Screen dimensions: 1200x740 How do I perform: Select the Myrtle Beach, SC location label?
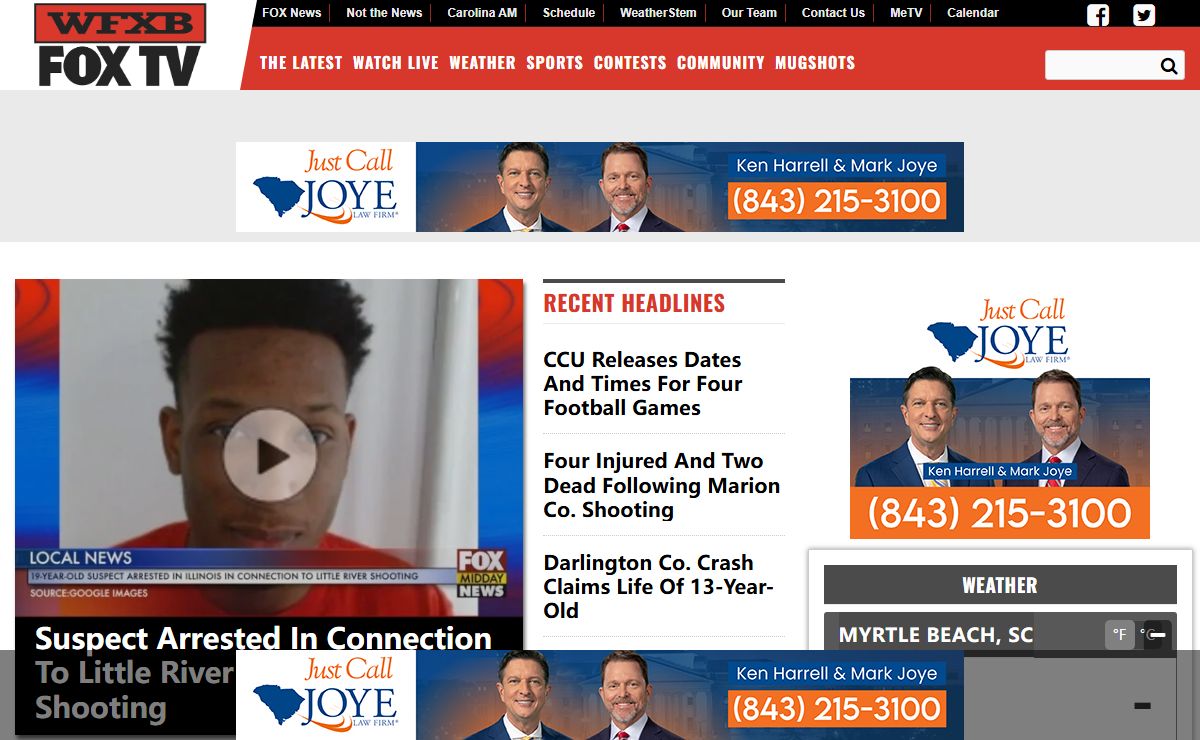click(x=936, y=635)
